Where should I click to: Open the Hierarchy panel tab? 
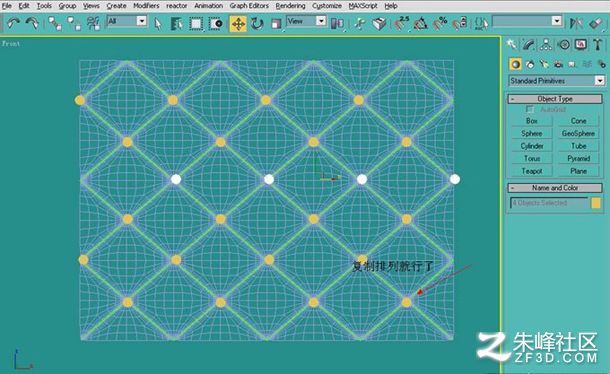tap(546, 45)
